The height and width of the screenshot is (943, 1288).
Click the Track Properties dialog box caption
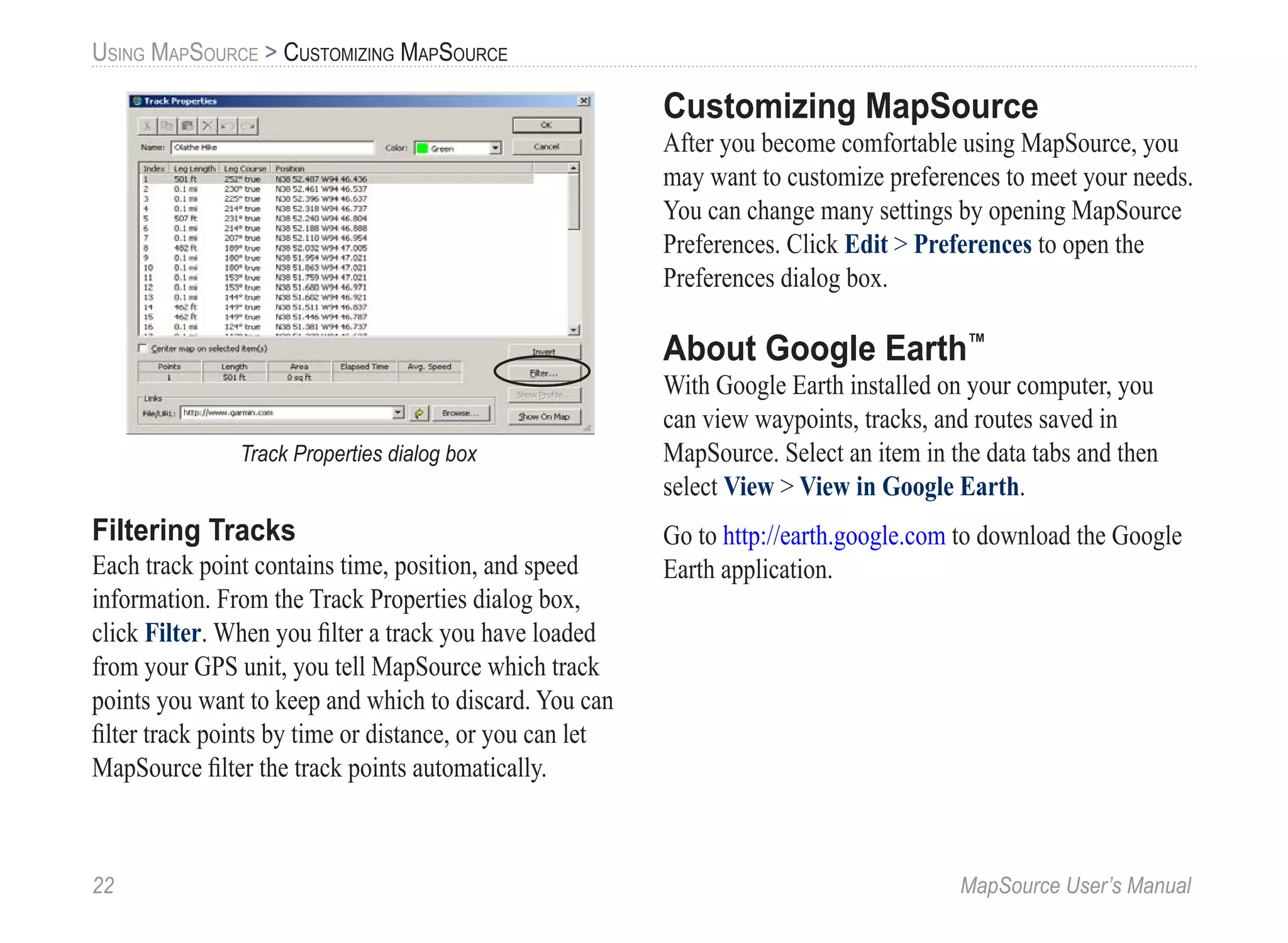(359, 454)
